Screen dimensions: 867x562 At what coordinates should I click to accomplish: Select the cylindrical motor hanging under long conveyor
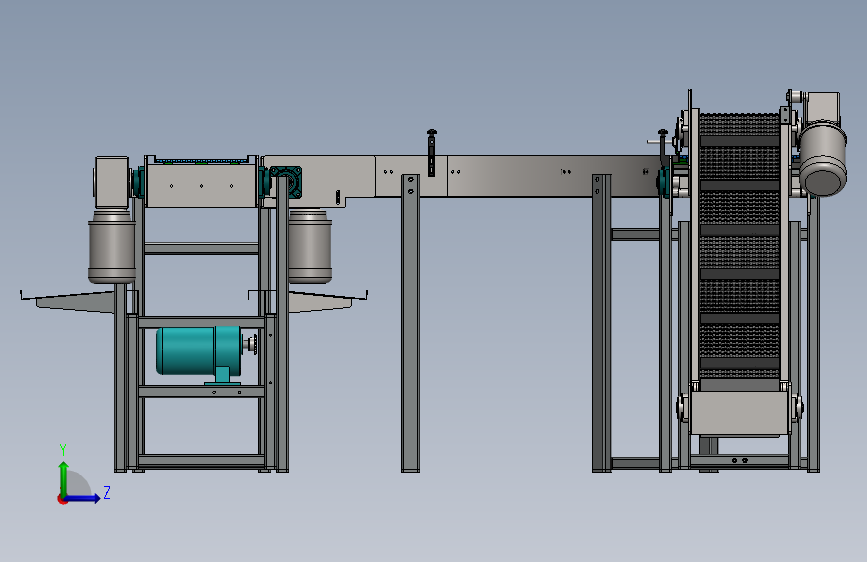[310, 246]
